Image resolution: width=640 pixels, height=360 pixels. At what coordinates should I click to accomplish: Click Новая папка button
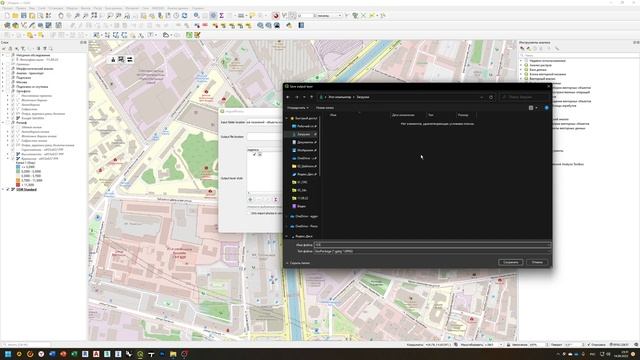325,108
